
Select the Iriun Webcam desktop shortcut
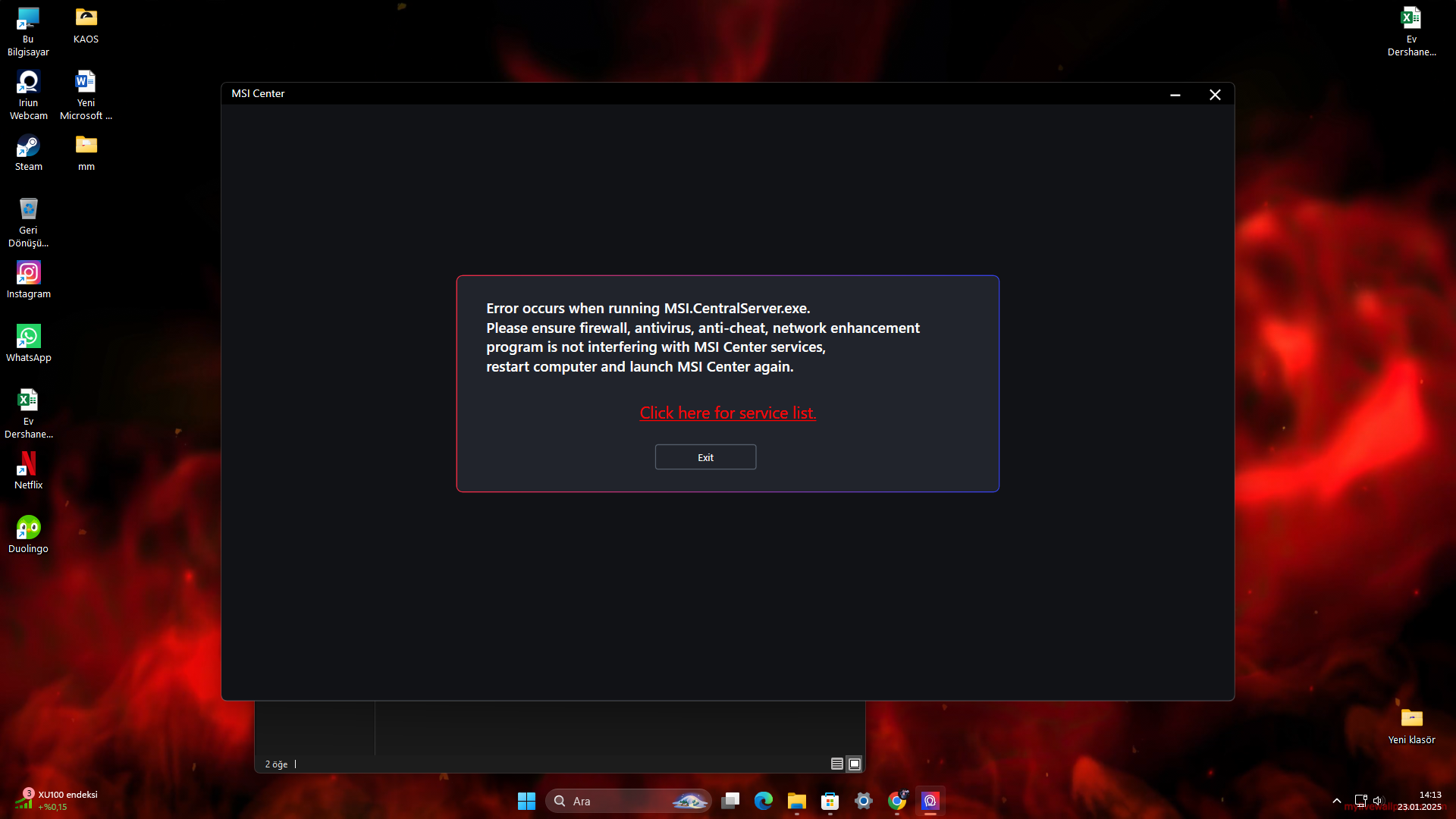28,96
